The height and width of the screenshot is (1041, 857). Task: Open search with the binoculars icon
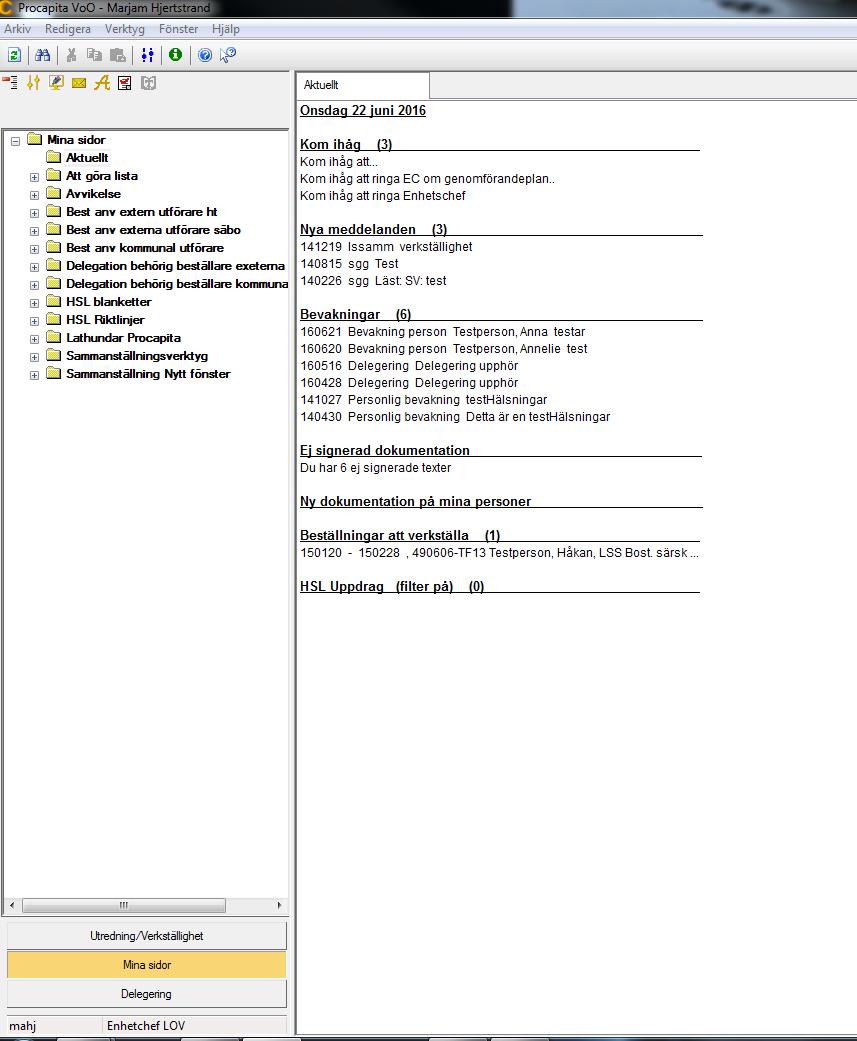point(42,55)
